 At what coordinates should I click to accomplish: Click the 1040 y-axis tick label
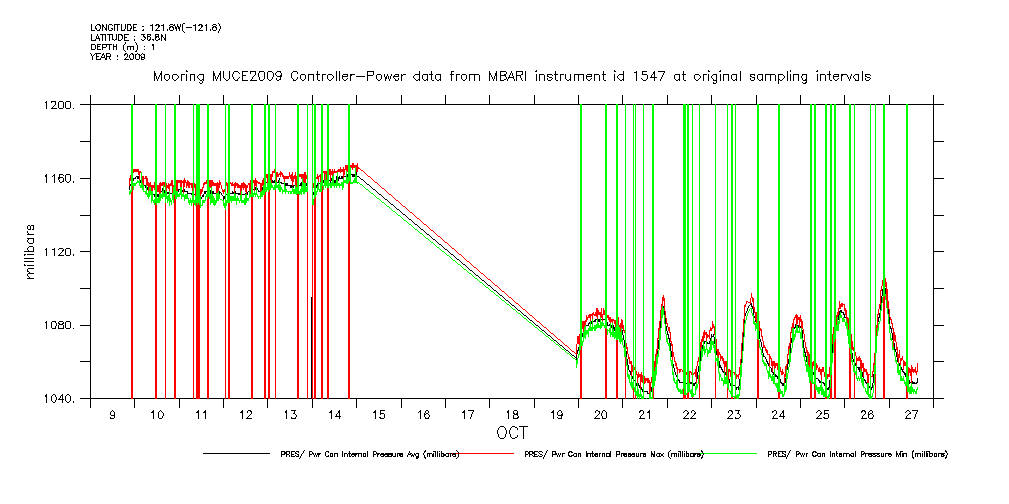[63, 400]
